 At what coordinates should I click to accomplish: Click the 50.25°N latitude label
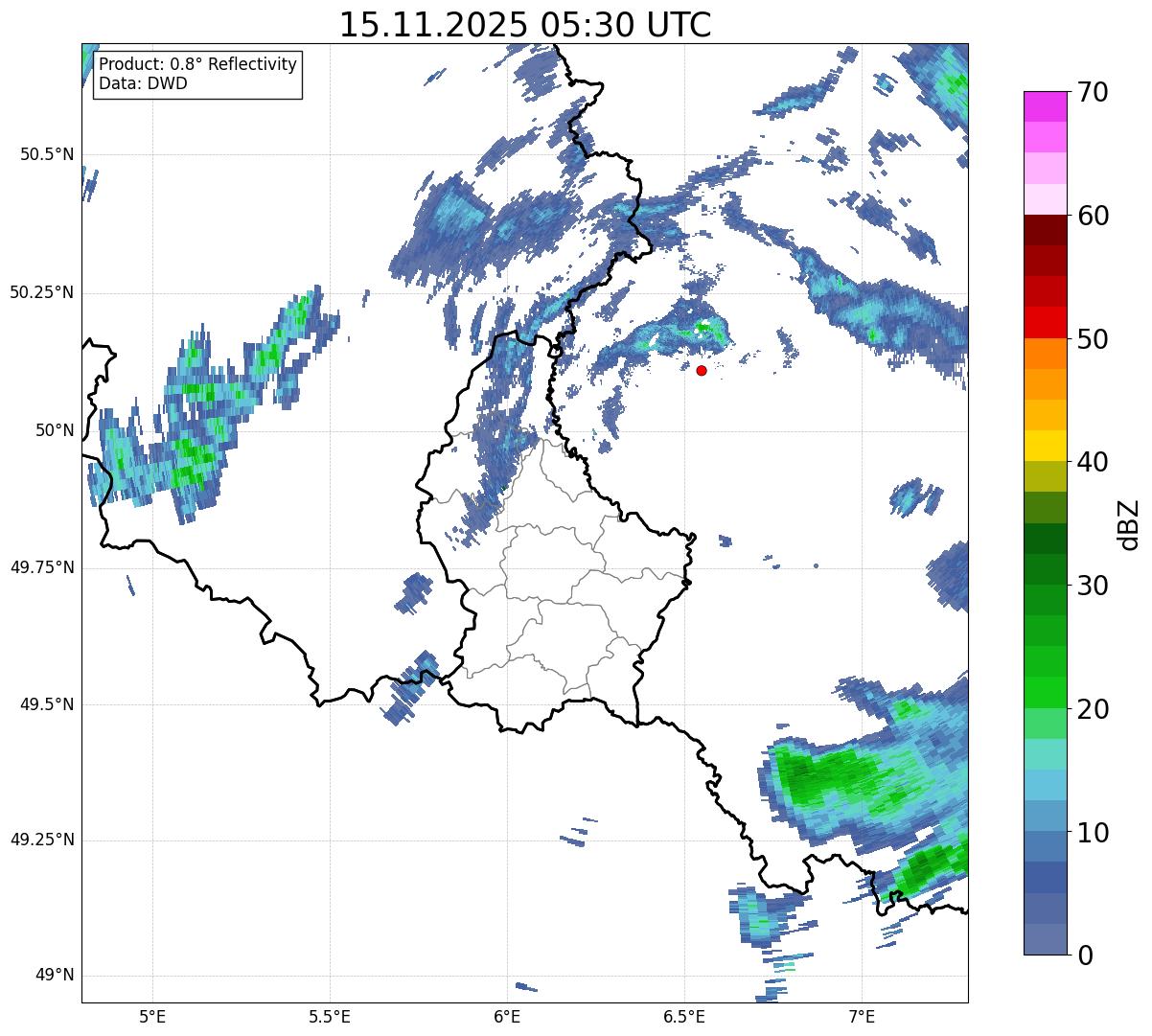pyautogui.click(x=41, y=292)
